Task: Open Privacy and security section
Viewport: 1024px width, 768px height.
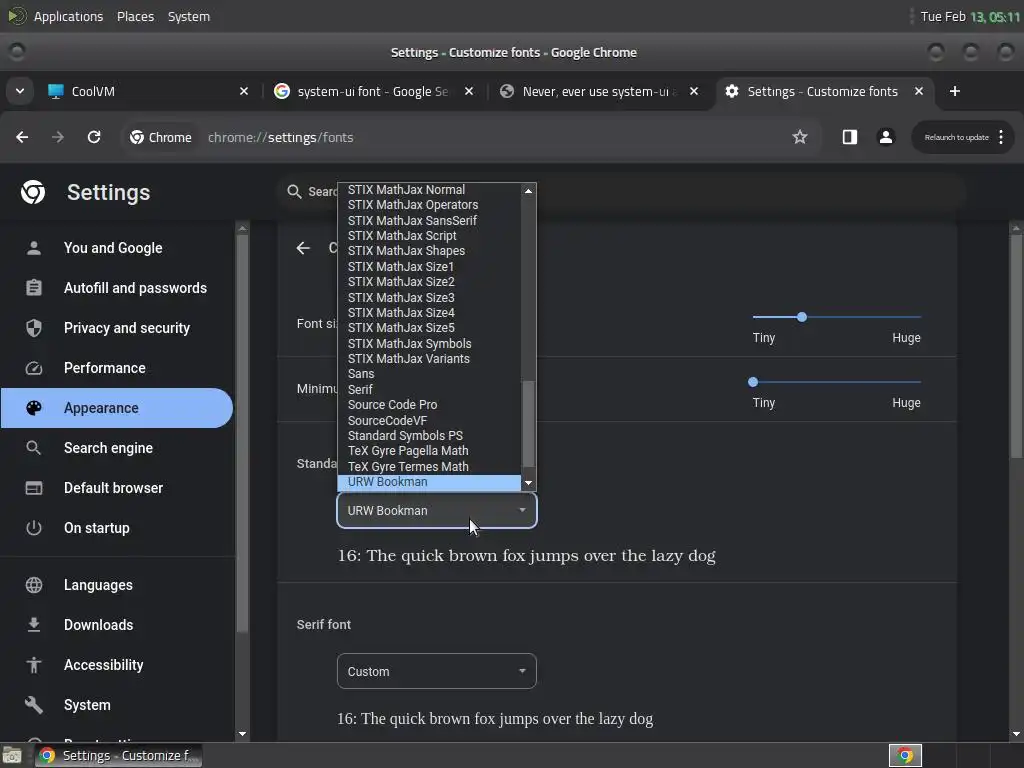Action: coord(118,328)
